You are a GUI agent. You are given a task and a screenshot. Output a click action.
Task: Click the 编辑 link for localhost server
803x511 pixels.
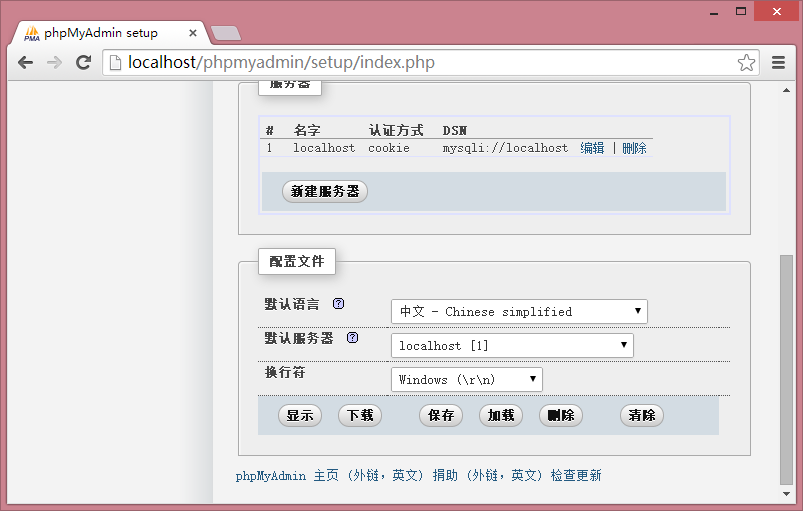592,148
